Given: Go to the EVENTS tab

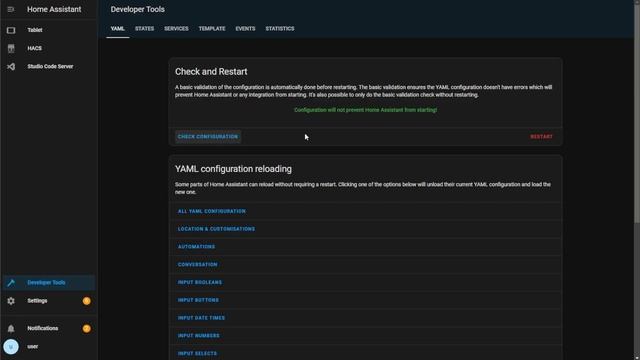Looking at the screenshot, I should [245, 29].
